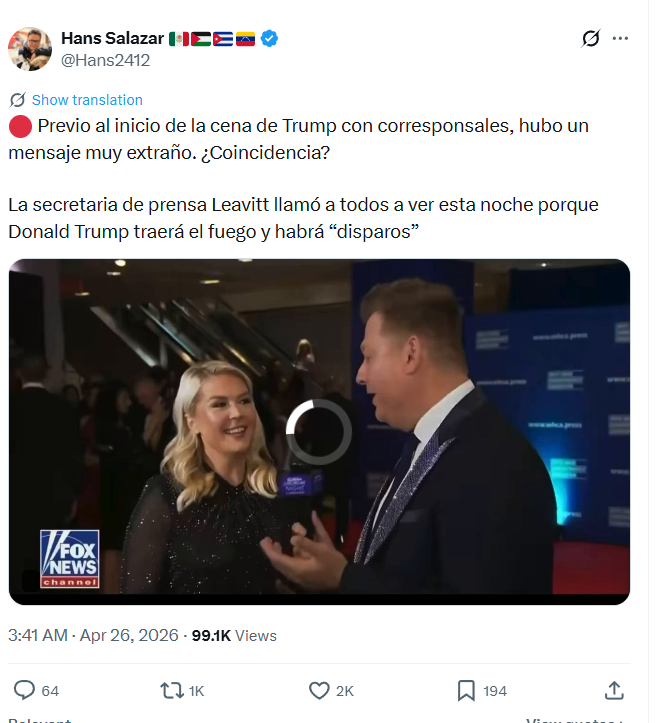Click Show translation
Screen dimensions: 671x723
pyautogui.click(x=87, y=100)
